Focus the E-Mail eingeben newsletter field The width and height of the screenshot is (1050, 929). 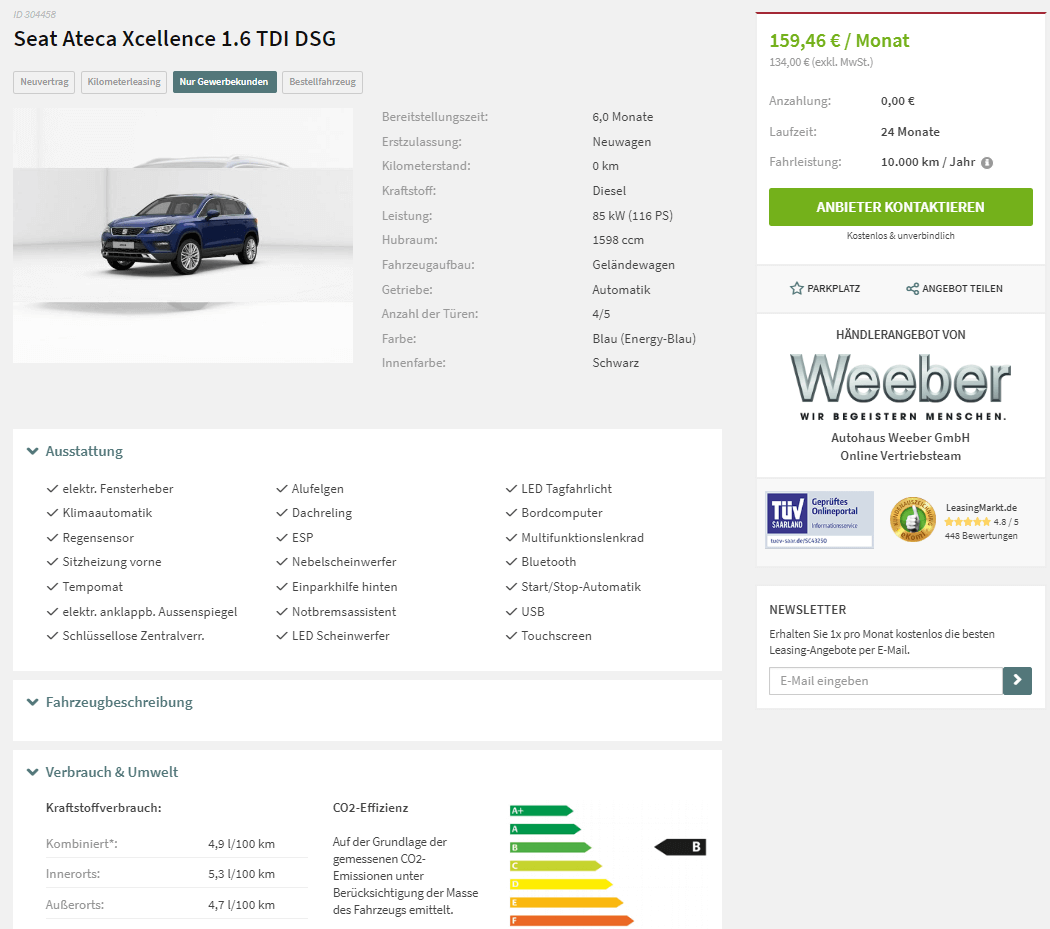(x=886, y=681)
